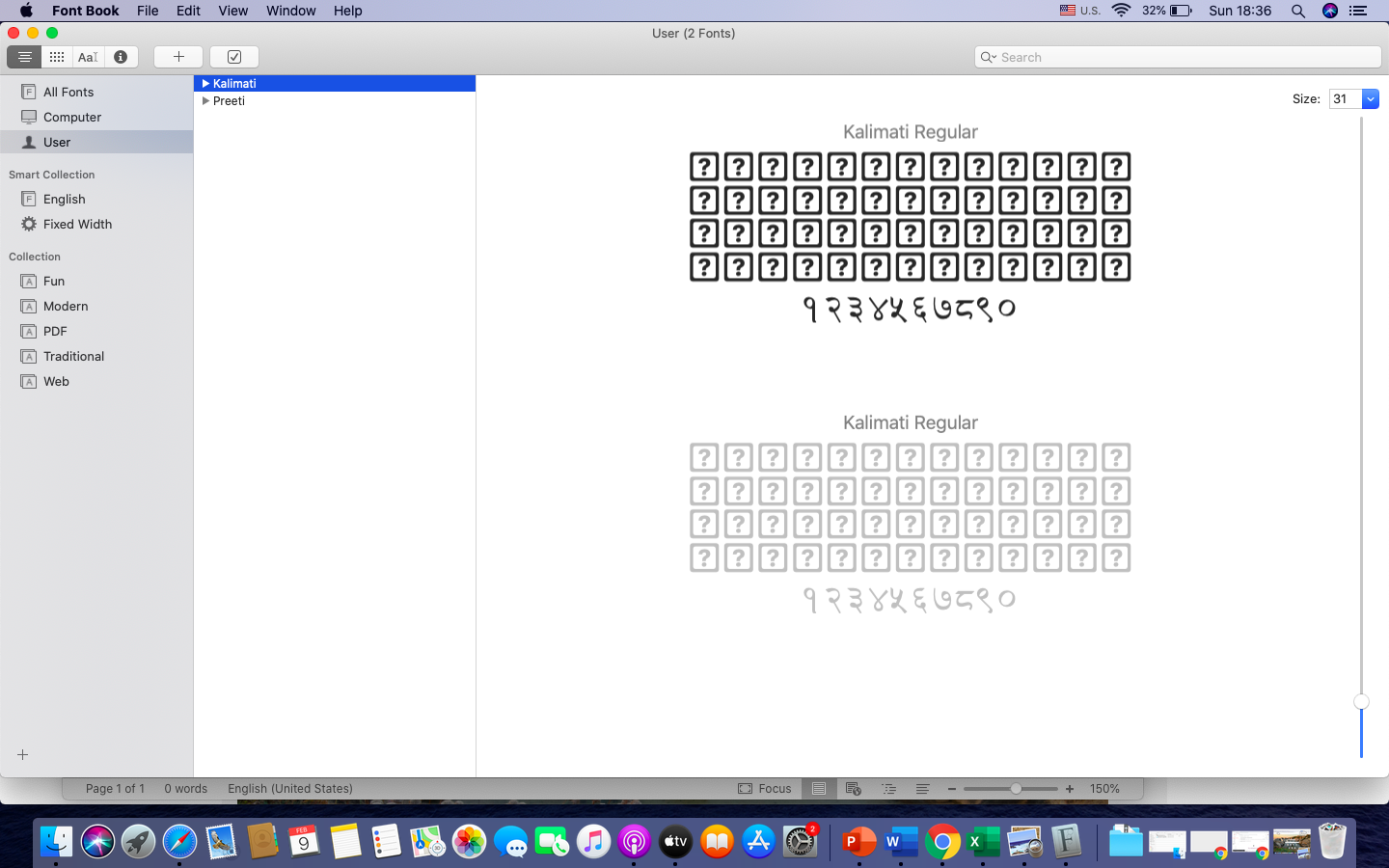Open the File menu
This screenshot has width=1389, height=868.
pos(148,11)
